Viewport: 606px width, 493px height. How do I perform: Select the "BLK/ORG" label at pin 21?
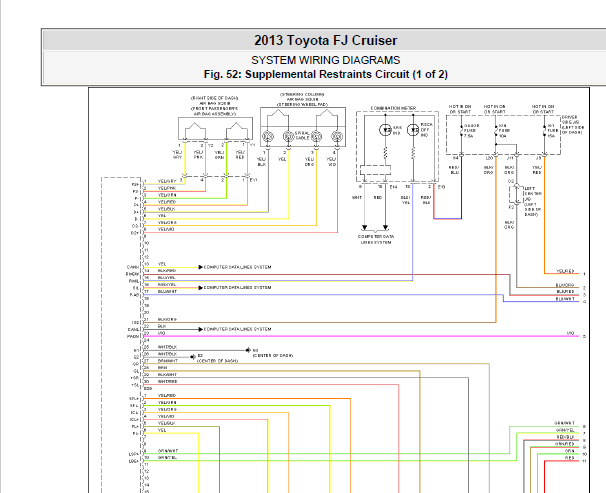pos(167,320)
